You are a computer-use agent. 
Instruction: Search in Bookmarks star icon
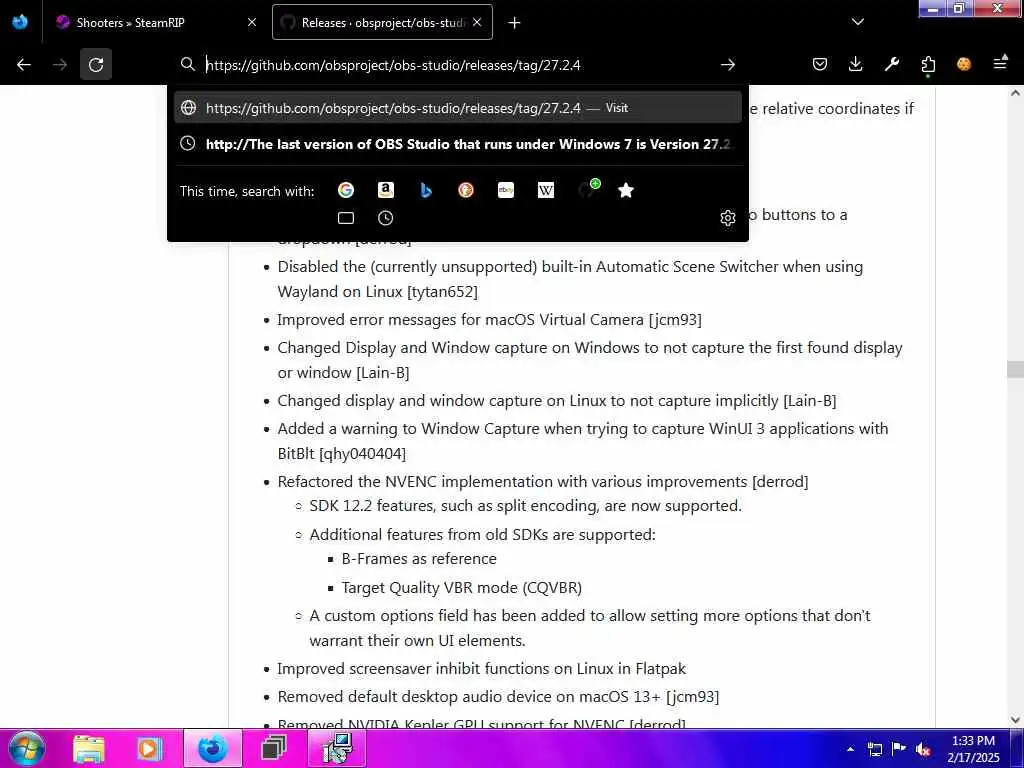626,190
